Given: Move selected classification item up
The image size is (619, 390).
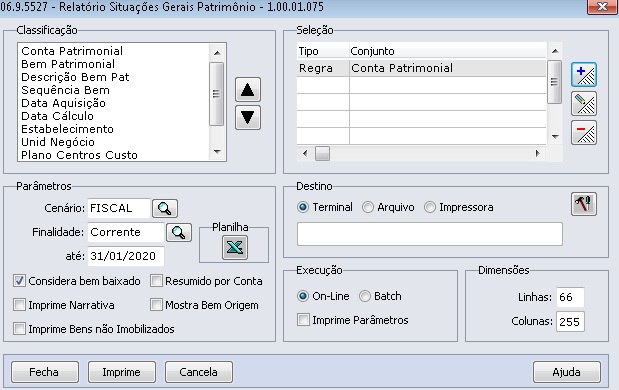Looking at the screenshot, I should pyautogui.click(x=248, y=90).
